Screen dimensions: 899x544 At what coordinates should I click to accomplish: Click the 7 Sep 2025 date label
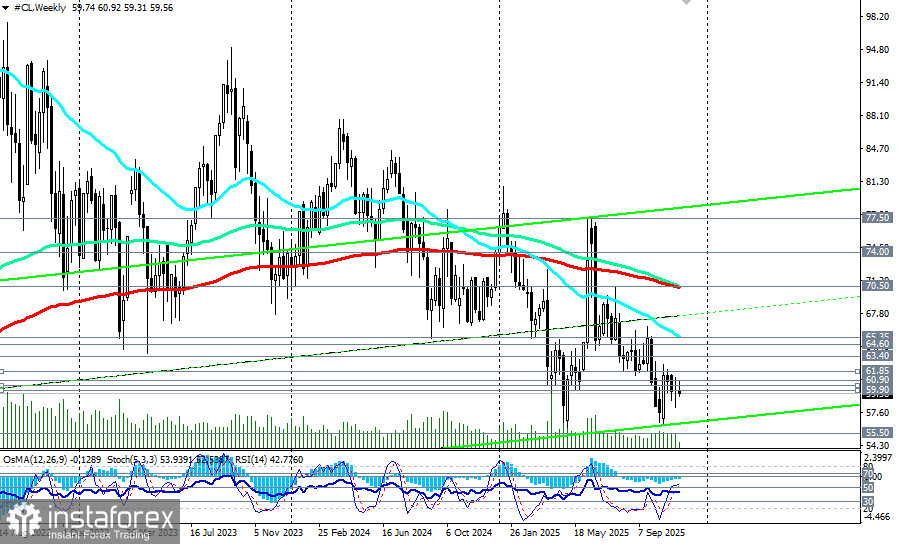click(x=662, y=533)
